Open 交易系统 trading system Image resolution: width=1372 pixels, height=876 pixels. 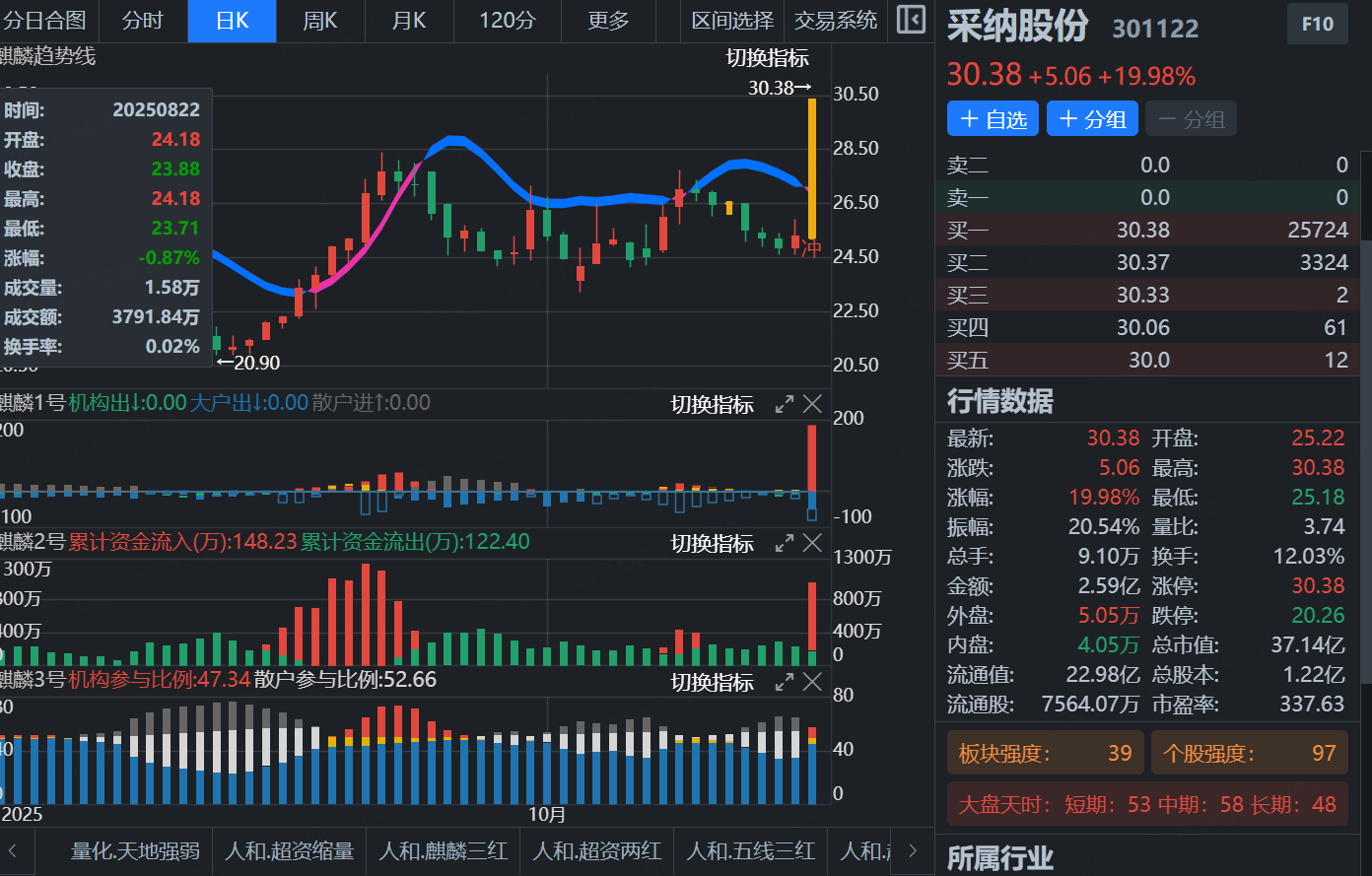tap(836, 21)
